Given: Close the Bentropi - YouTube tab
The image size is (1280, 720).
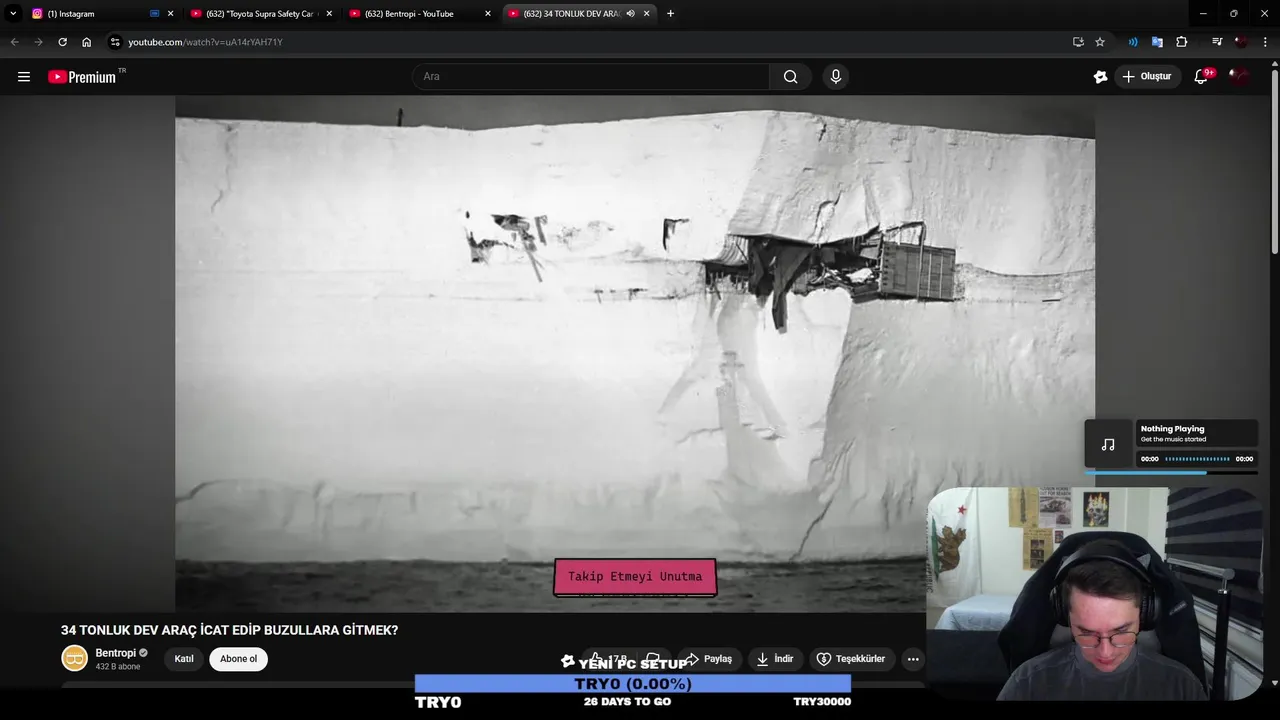Looking at the screenshot, I should click(488, 14).
